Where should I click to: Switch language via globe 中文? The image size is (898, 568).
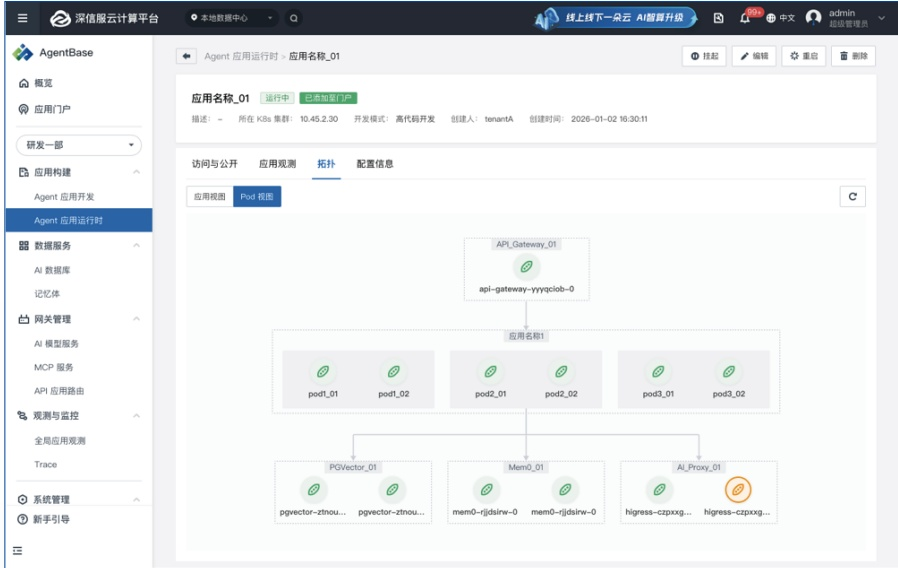click(780, 18)
